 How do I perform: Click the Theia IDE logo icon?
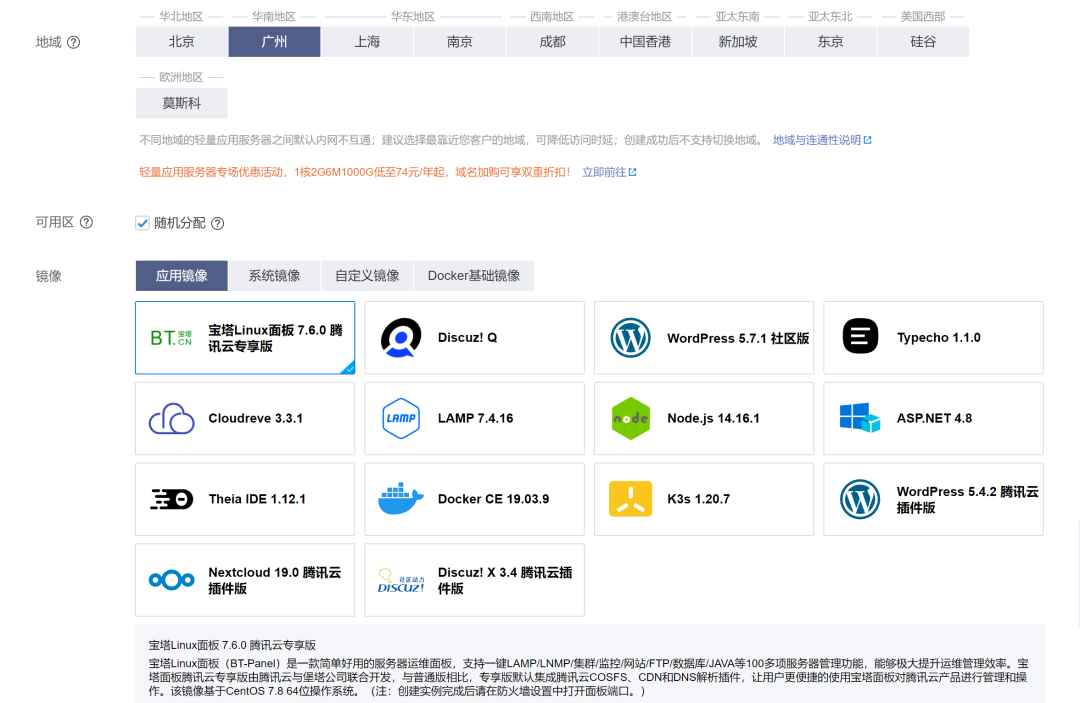[x=172, y=499]
